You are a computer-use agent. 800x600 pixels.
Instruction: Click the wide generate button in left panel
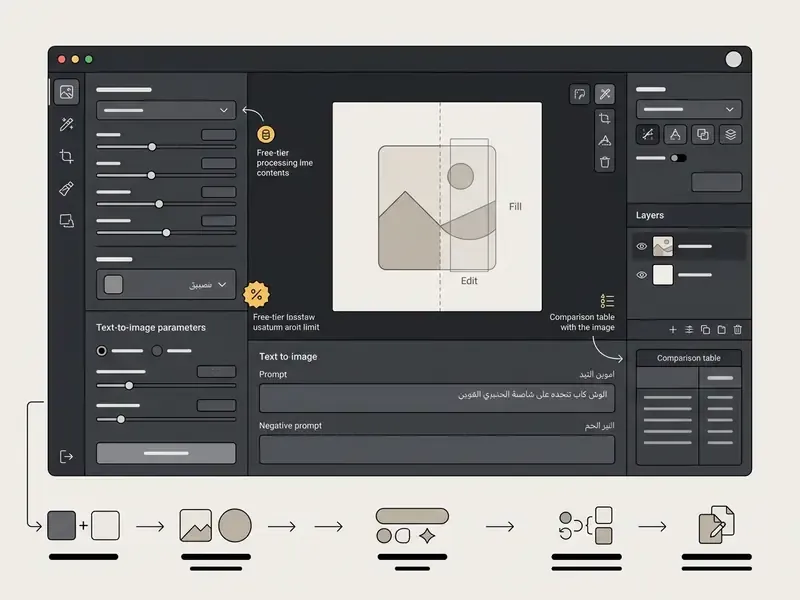click(166, 453)
